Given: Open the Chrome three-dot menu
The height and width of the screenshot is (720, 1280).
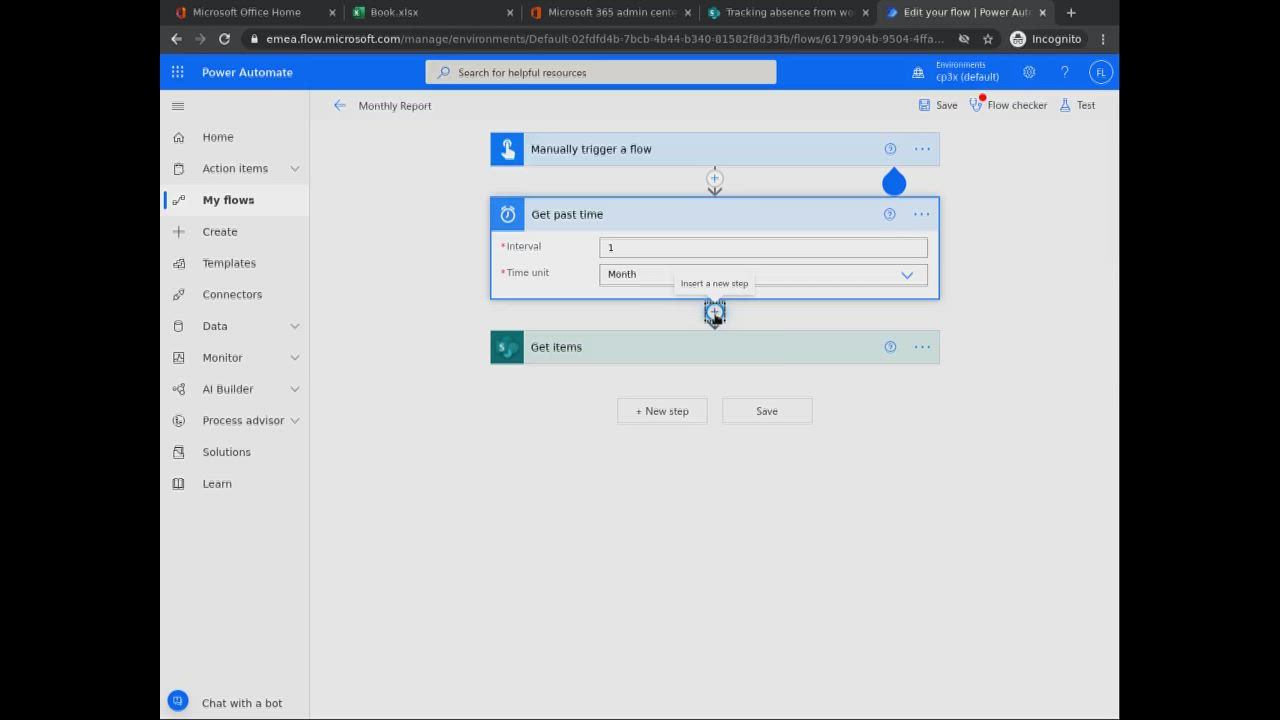Looking at the screenshot, I should [x=1103, y=39].
